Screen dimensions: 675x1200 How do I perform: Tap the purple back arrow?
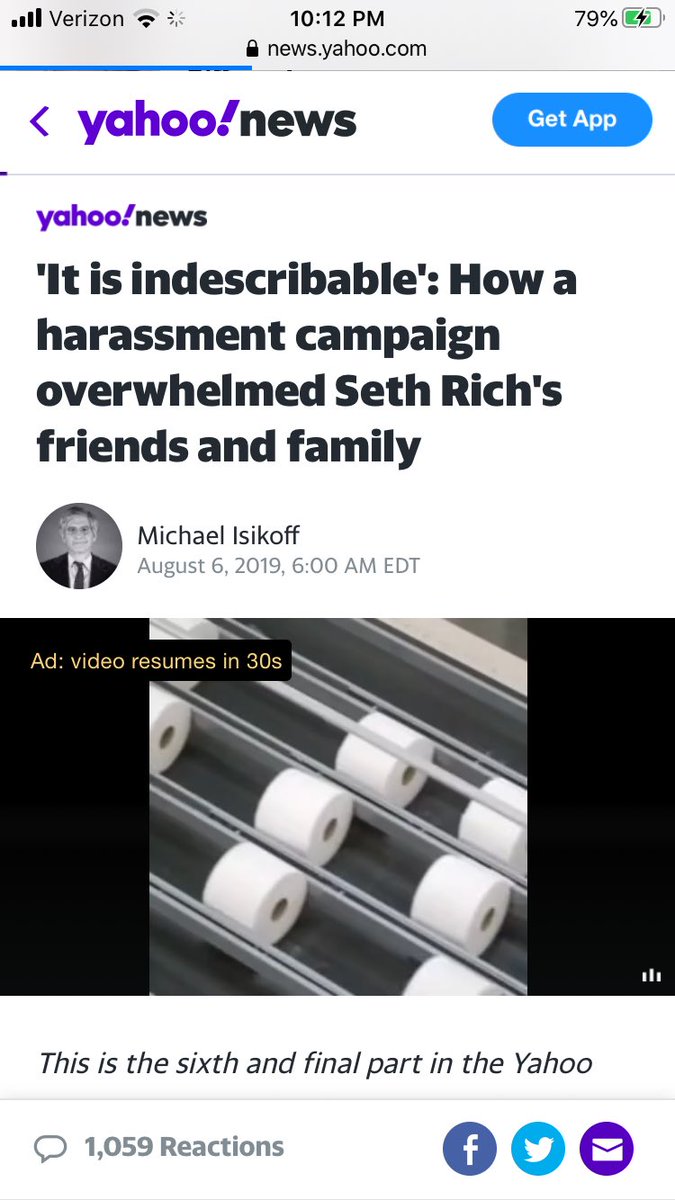(x=40, y=122)
